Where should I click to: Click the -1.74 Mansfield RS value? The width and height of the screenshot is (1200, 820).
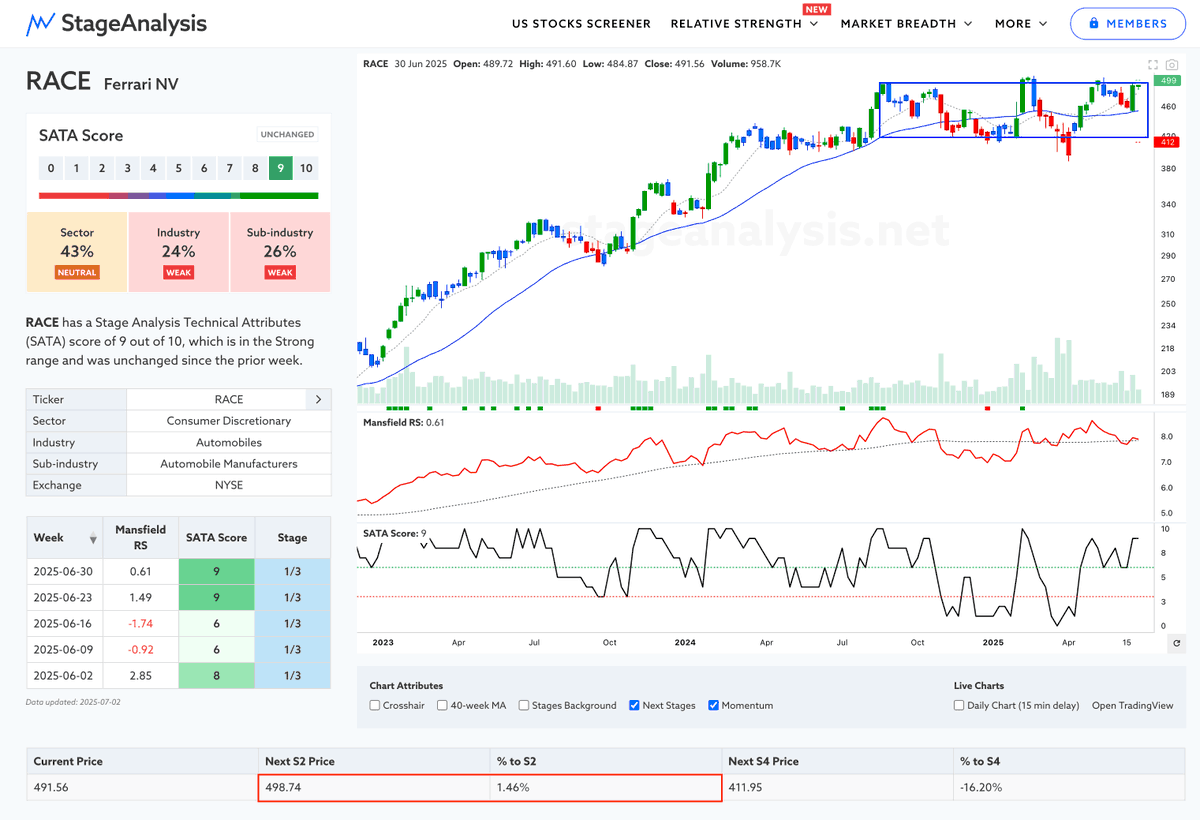click(141, 623)
